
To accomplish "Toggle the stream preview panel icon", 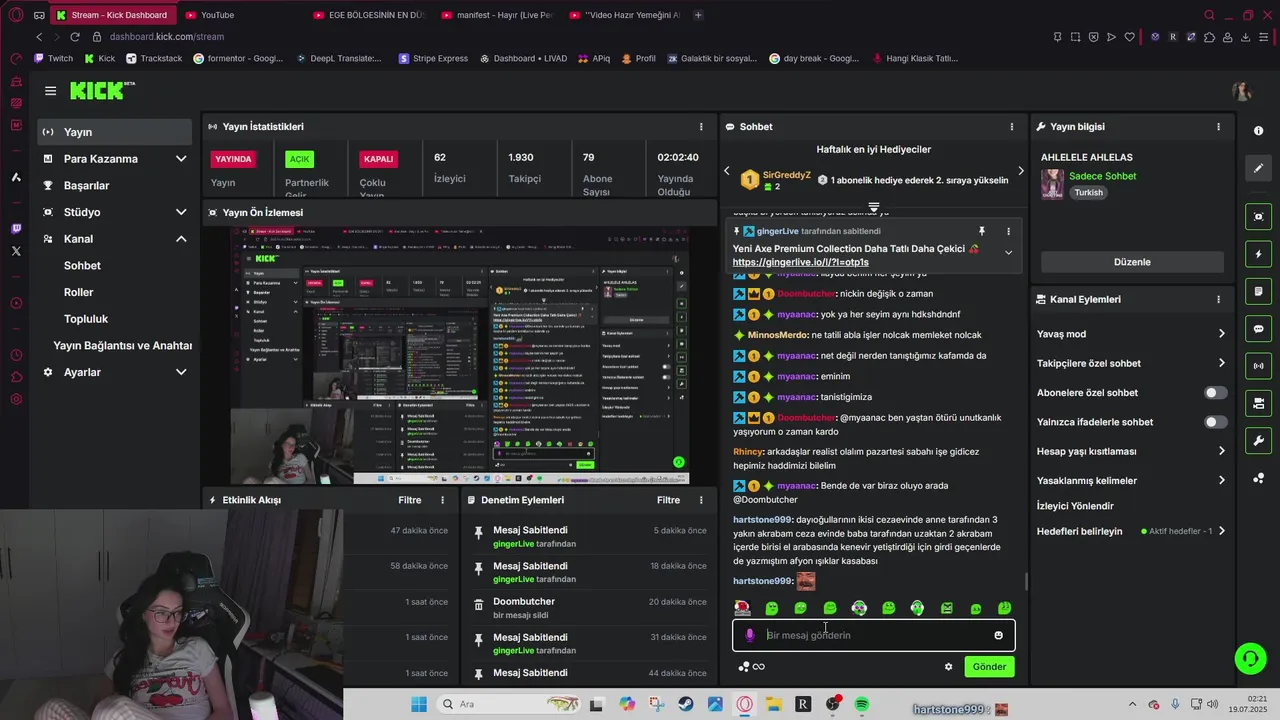I will pyautogui.click(x=1258, y=217).
